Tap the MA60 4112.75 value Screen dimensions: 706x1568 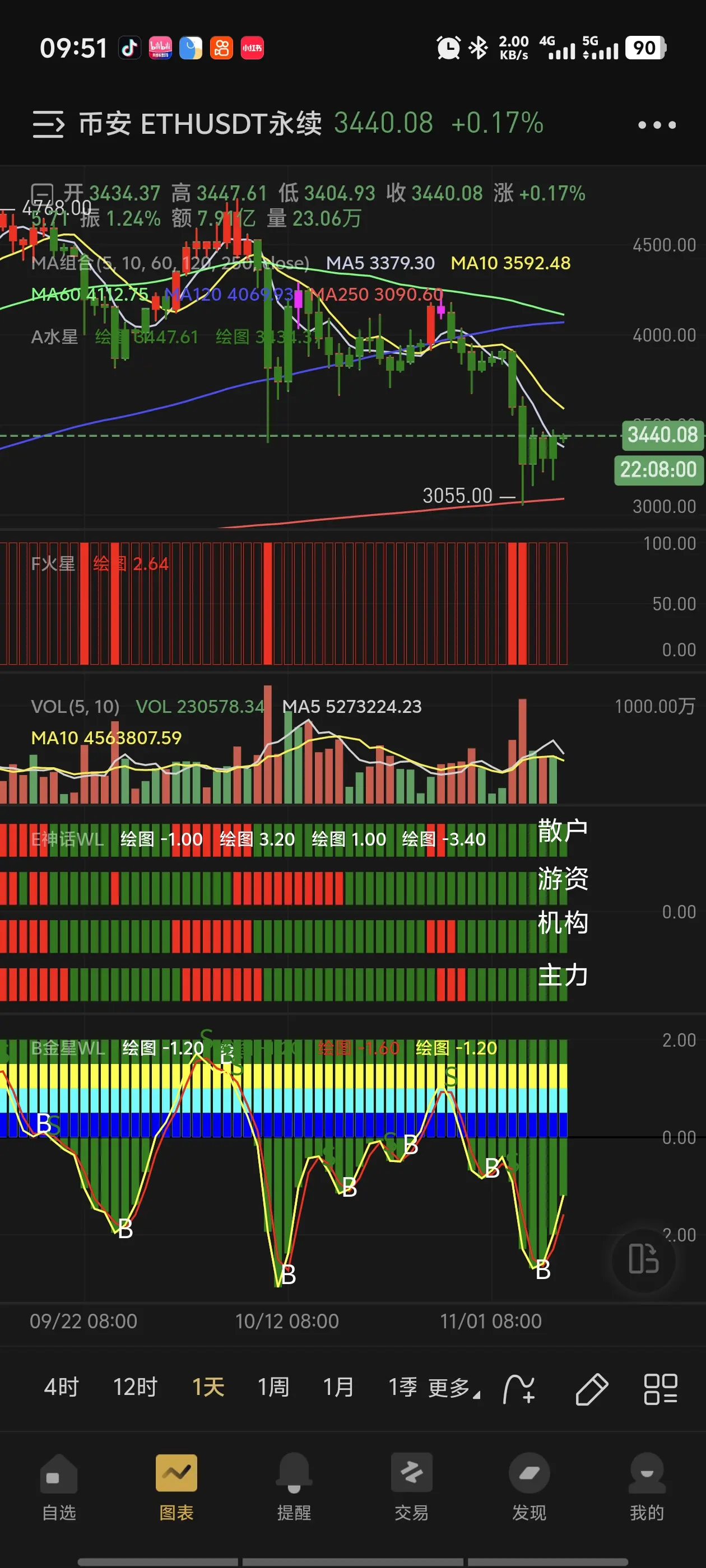coord(90,295)
